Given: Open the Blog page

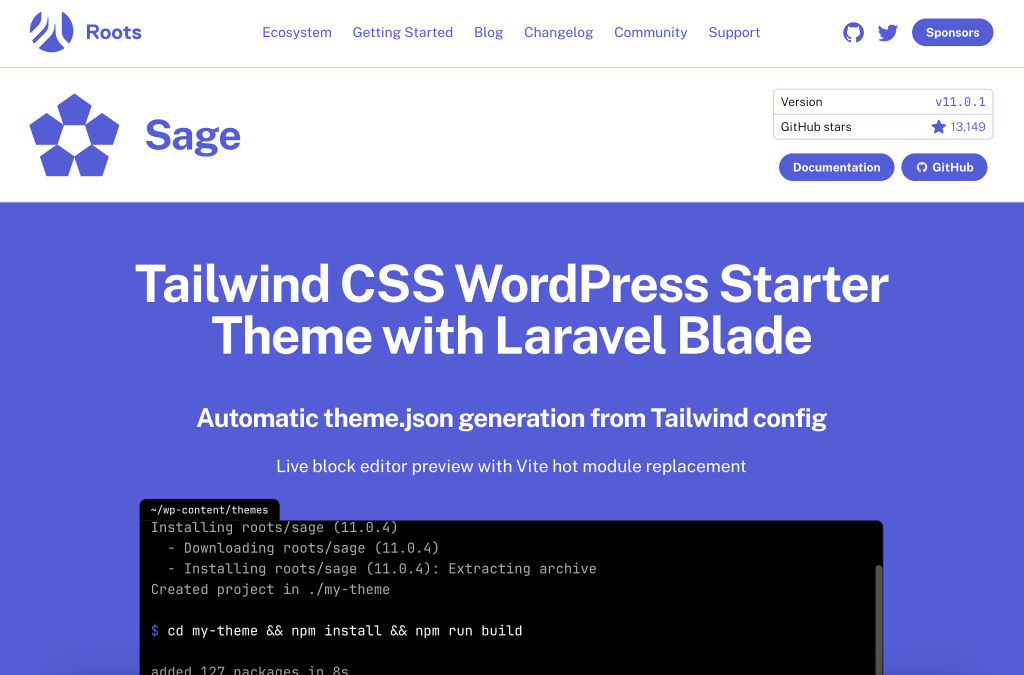Looking at the screenshot, I should click(488, 32).
